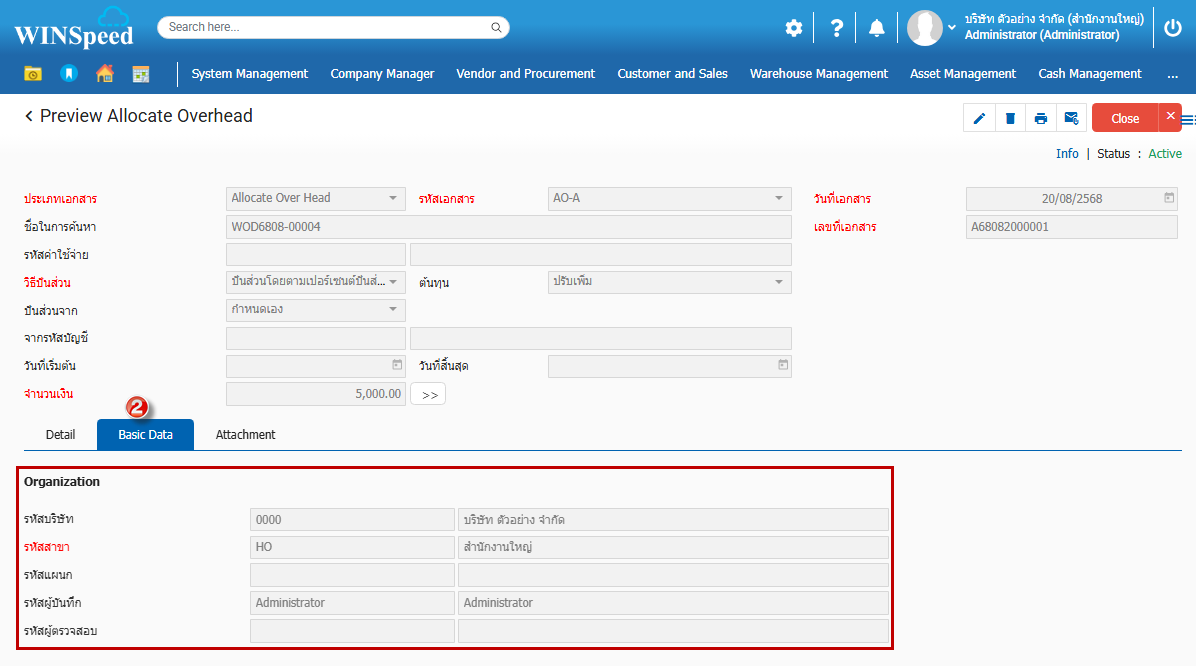This screenshot has height=666, width=1196.
Task: Click the home house icon
Action: point(105,74)
